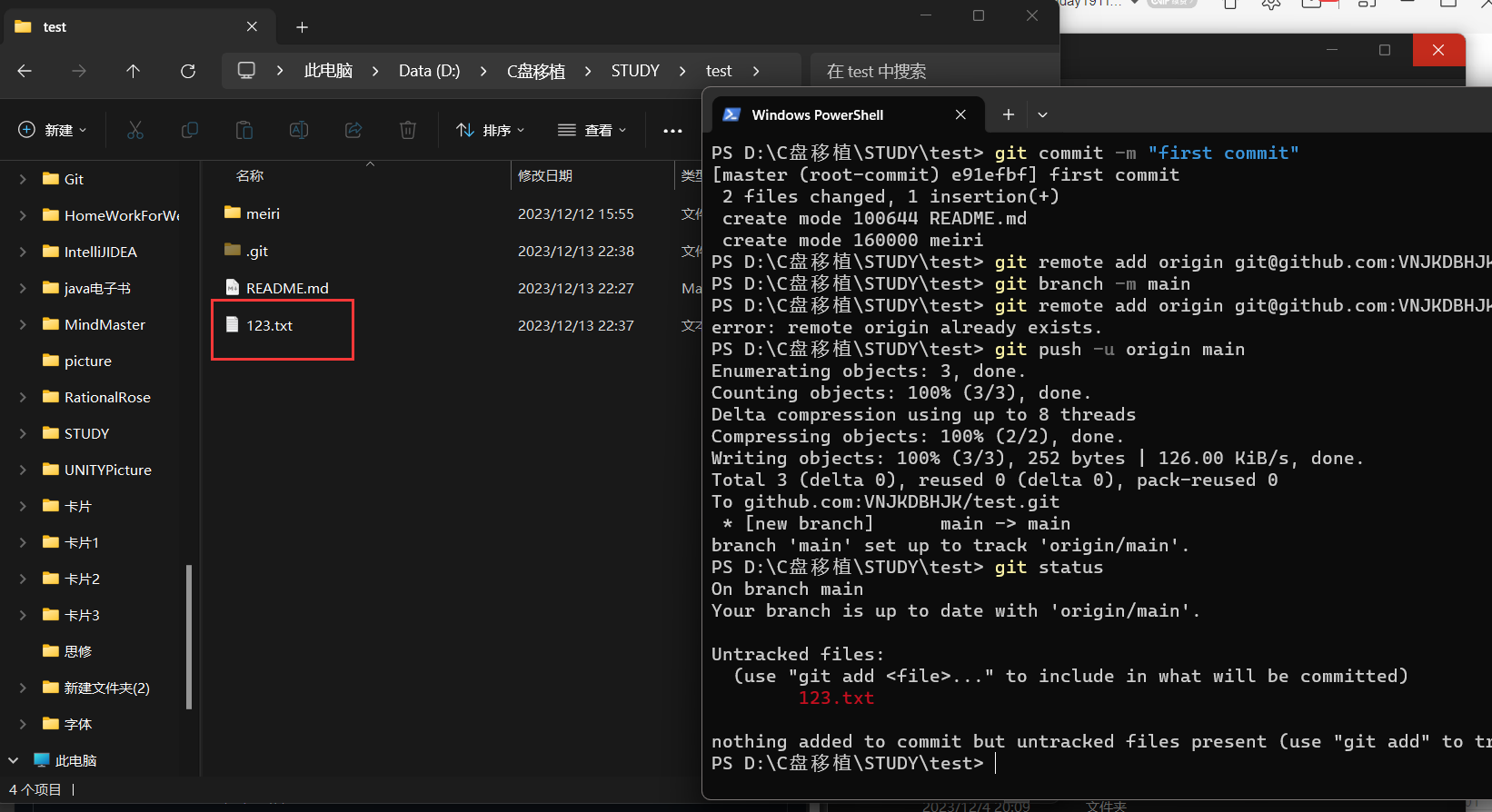Open the See more ellipsis menu
This screenshot has width=1492, height=812.
tap(672, 131)
